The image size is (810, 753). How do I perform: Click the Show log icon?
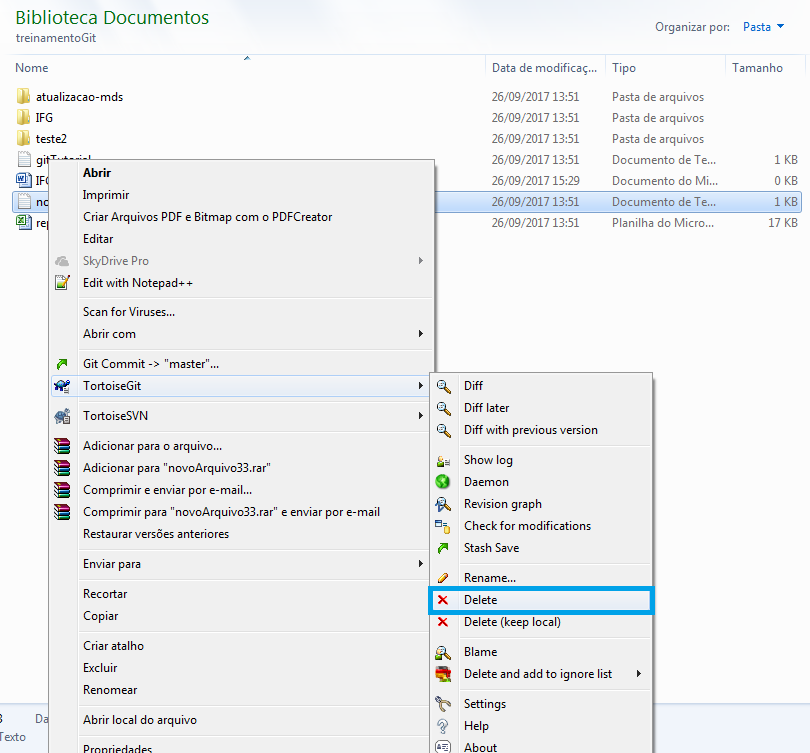click(x=443, y=460)
